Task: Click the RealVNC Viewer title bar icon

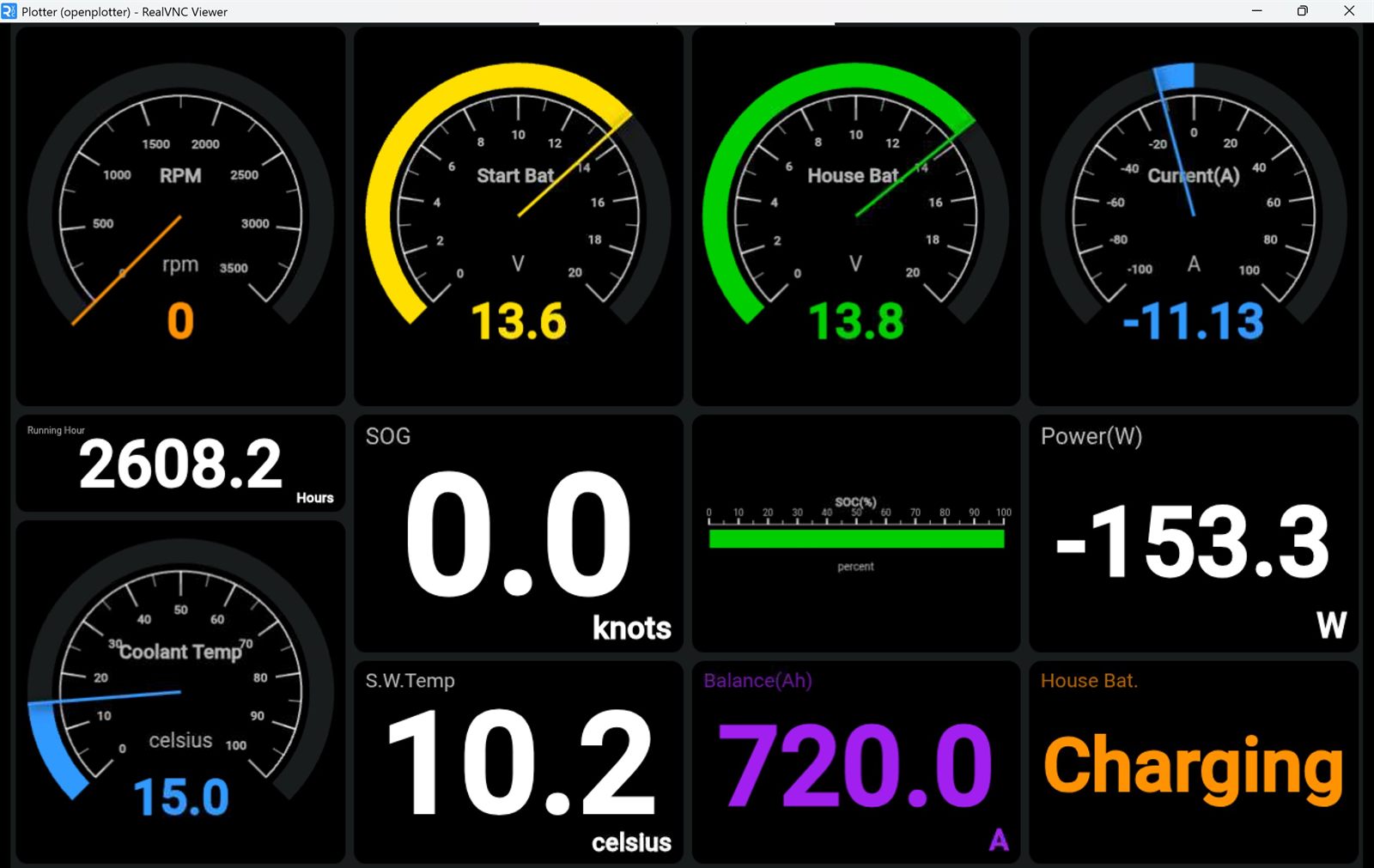Action: (9, 11)
